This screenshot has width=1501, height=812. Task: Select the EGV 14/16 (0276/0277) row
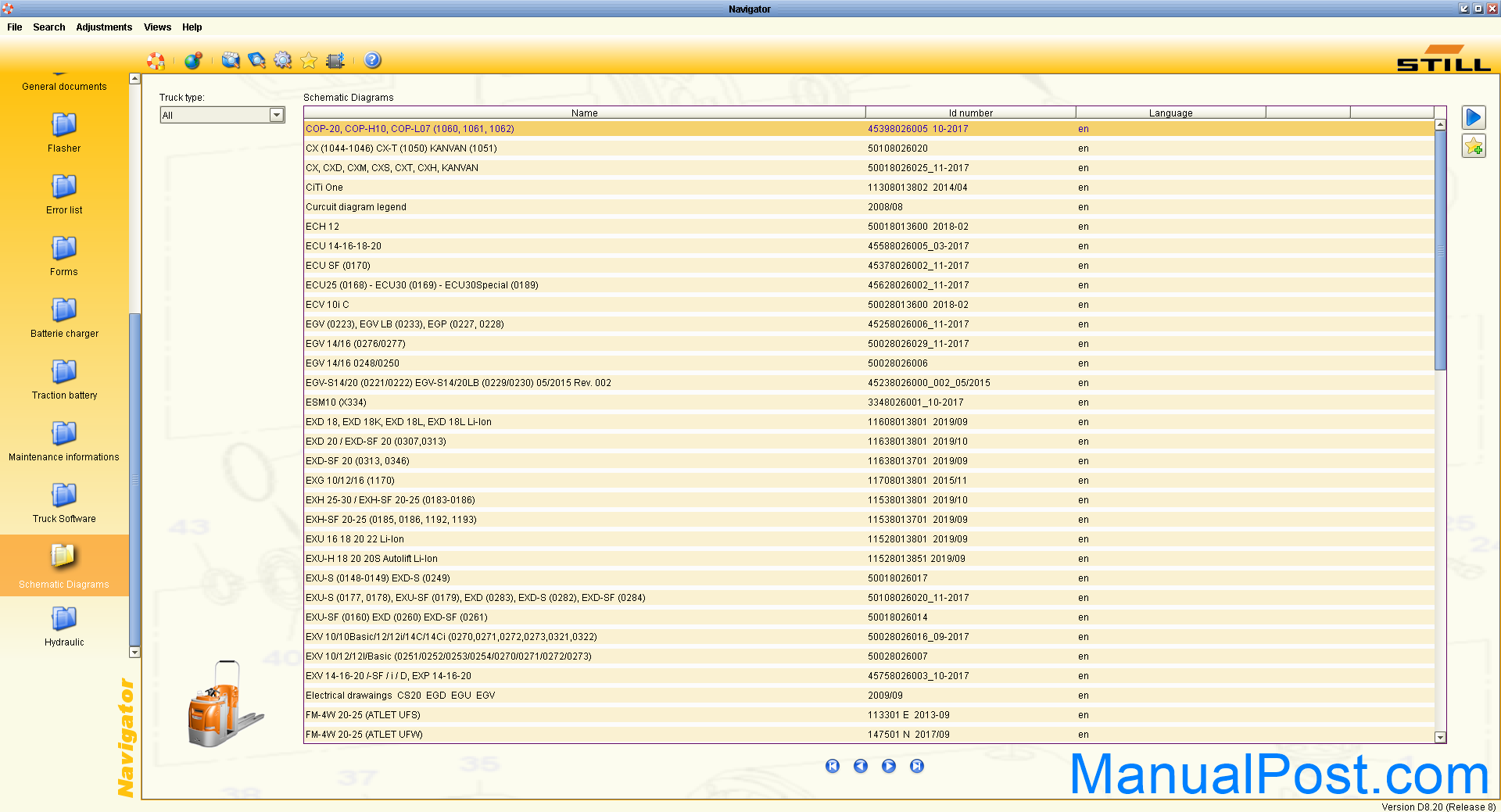pyautogui.click(x=869, y=344)
